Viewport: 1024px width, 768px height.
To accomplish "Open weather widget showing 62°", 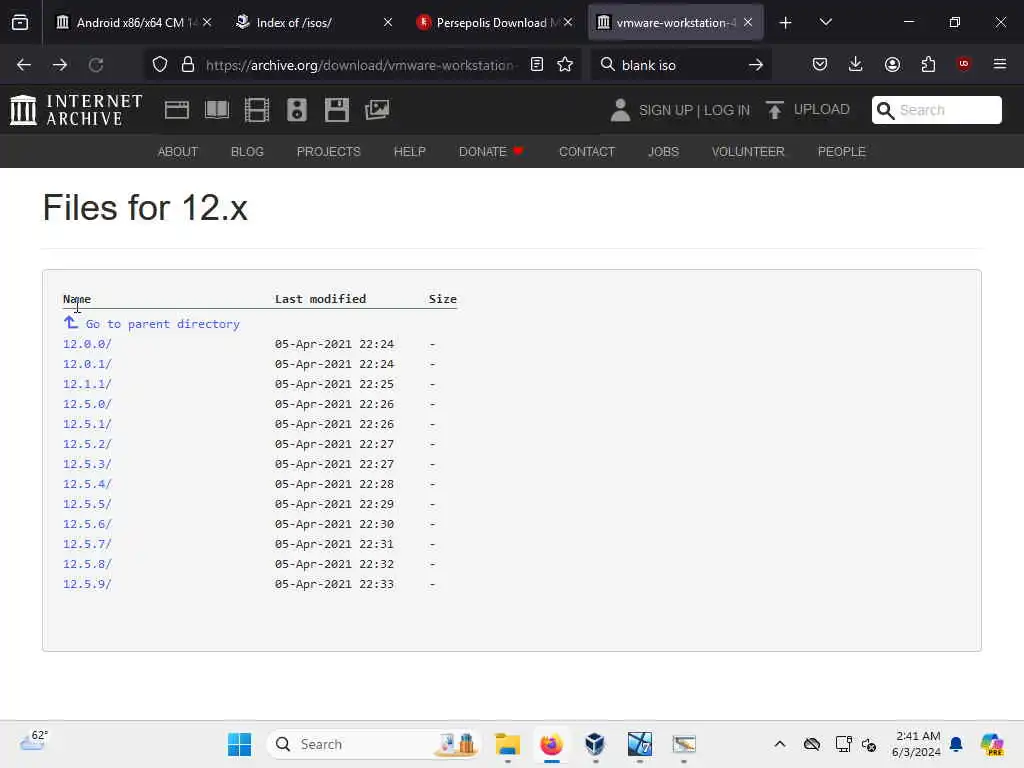I will pyautogui.click(x=33, y=741).
